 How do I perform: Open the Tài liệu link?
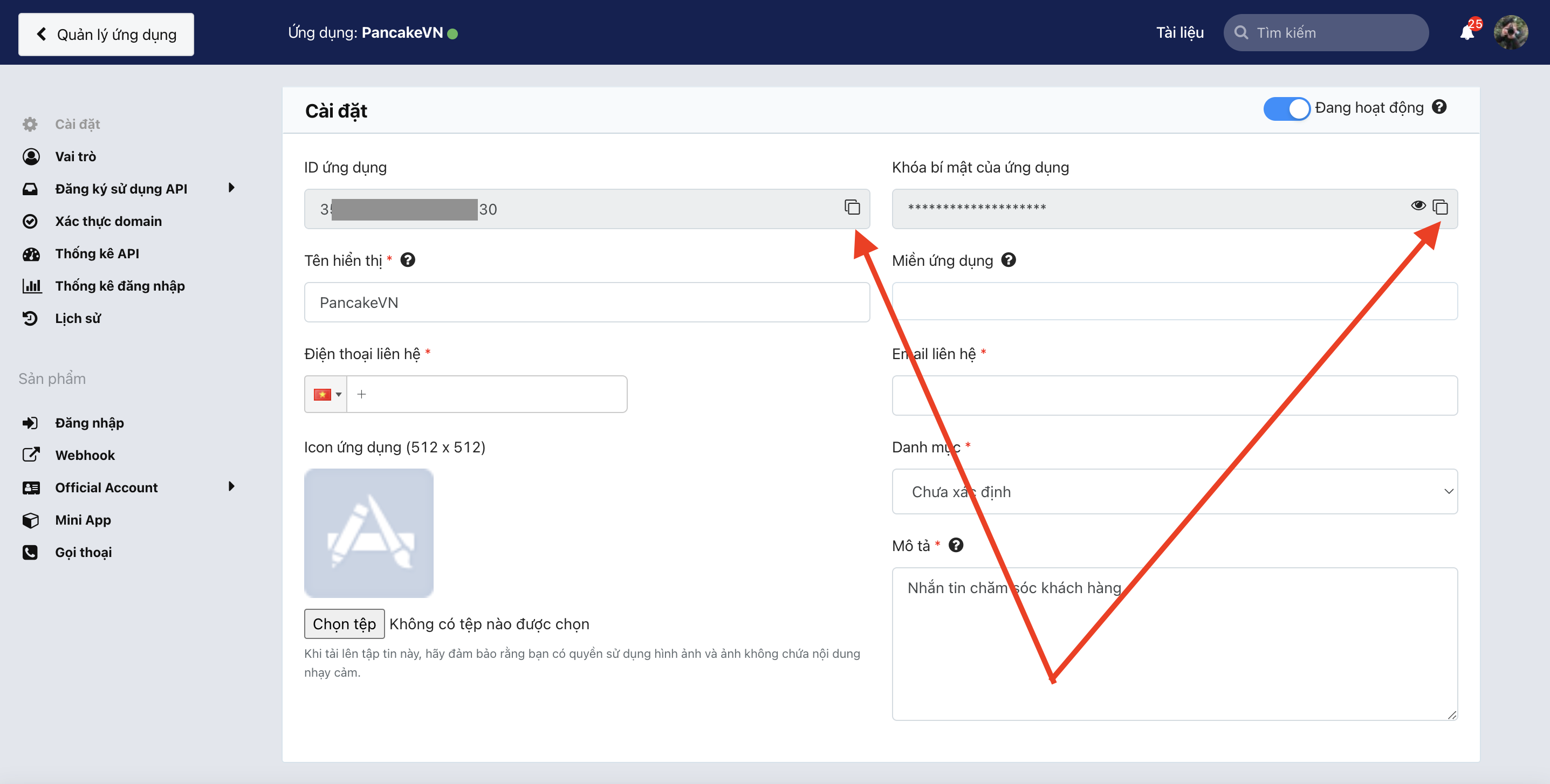pos(1179,32)
